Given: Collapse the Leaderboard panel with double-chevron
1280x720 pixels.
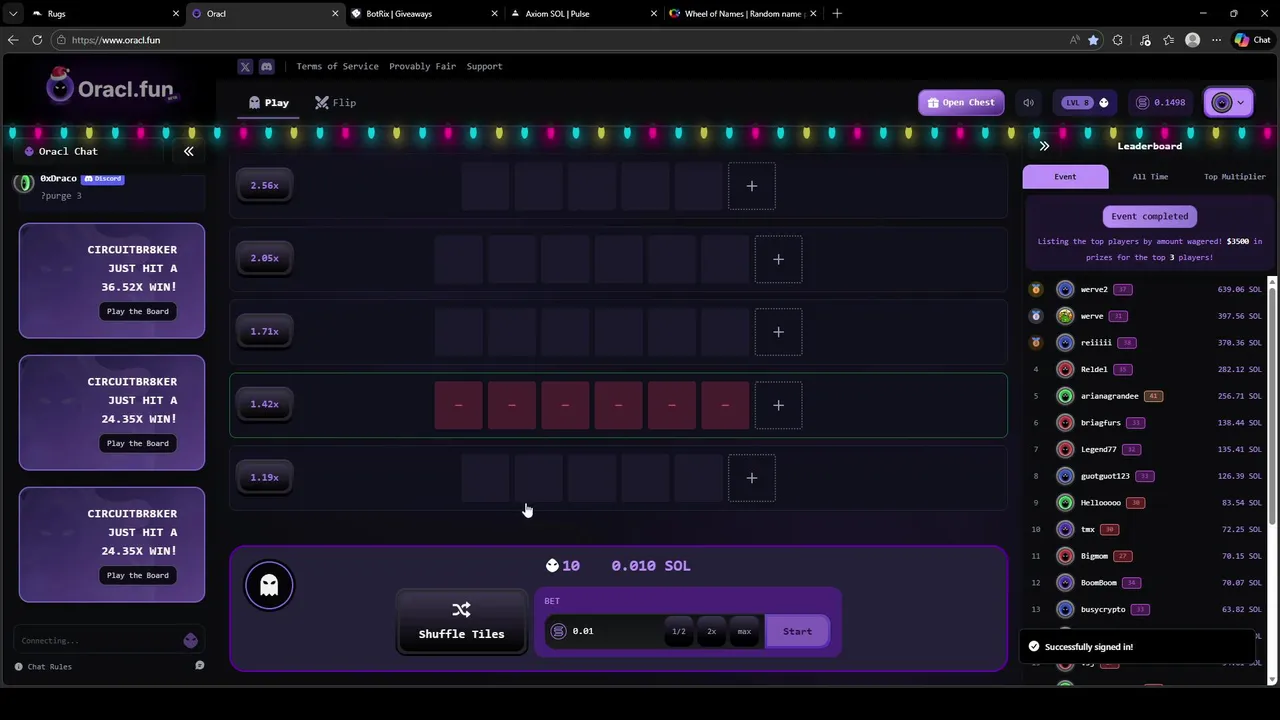Looking at the screenshot, I should point(1044,146).
